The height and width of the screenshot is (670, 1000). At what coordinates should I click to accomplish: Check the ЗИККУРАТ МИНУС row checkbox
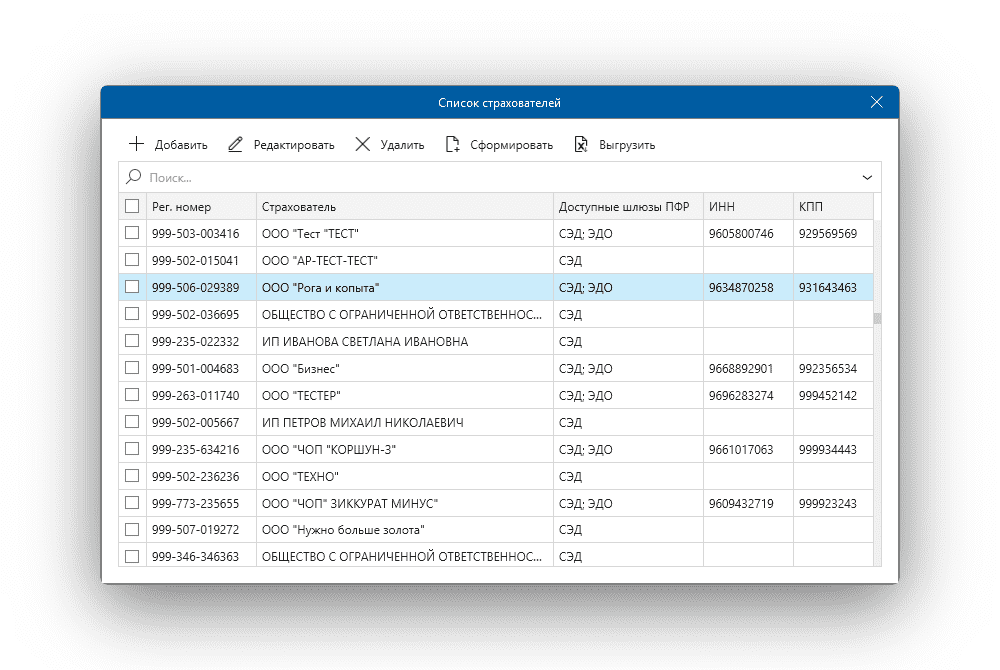(132, 502)
